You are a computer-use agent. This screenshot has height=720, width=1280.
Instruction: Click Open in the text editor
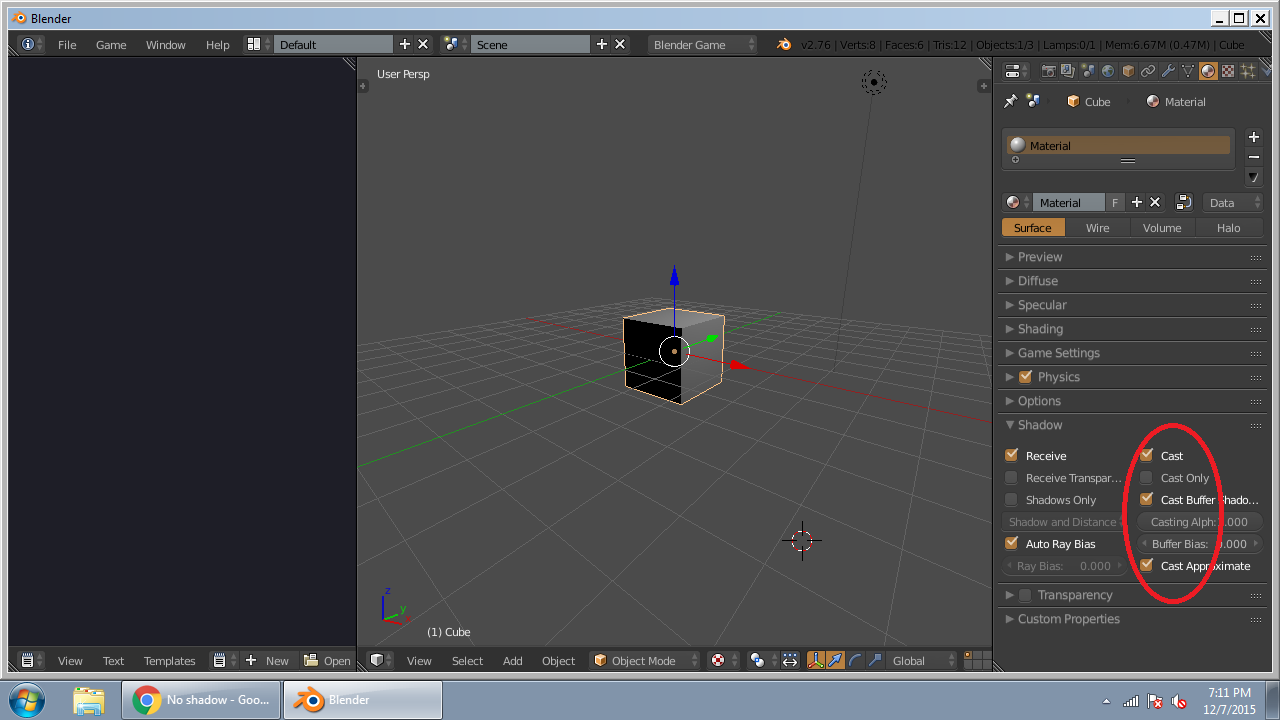(x=328, y=660)
